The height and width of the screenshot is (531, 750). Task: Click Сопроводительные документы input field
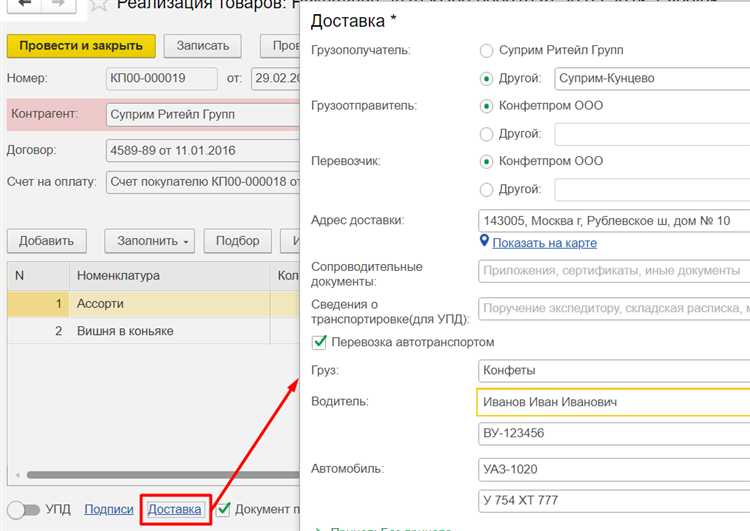[614, 271]
